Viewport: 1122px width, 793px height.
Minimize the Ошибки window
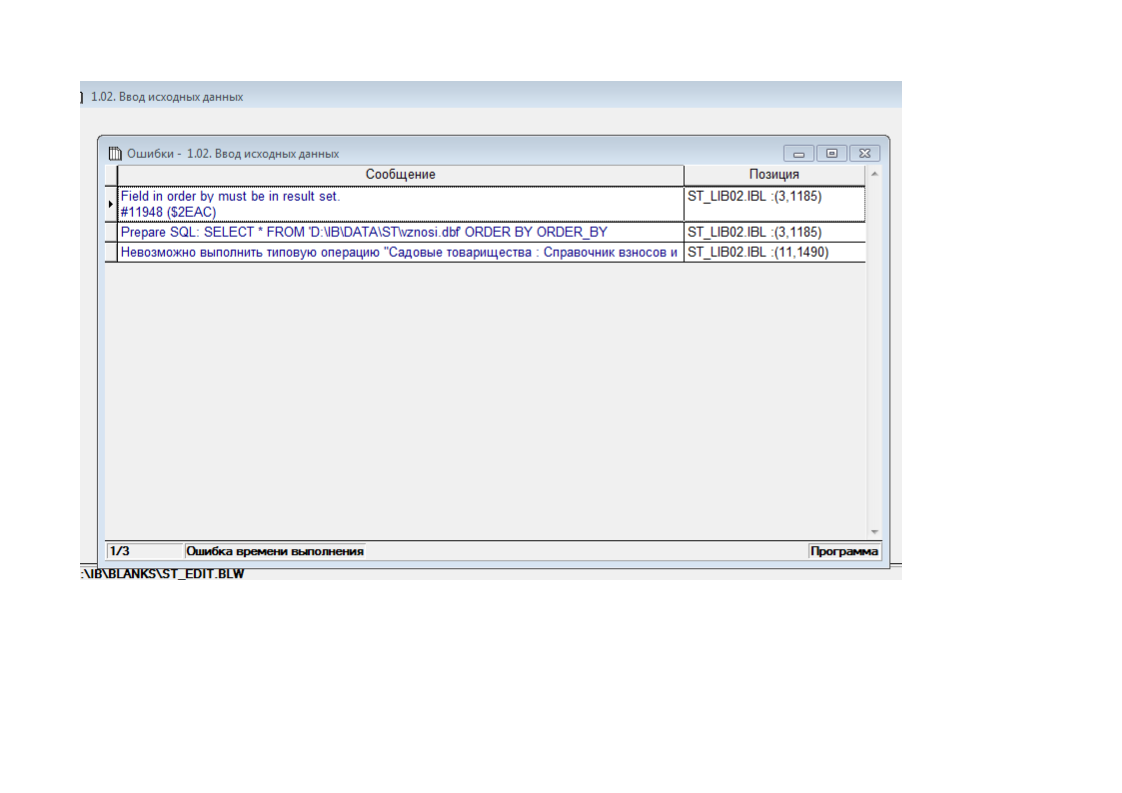799,153
